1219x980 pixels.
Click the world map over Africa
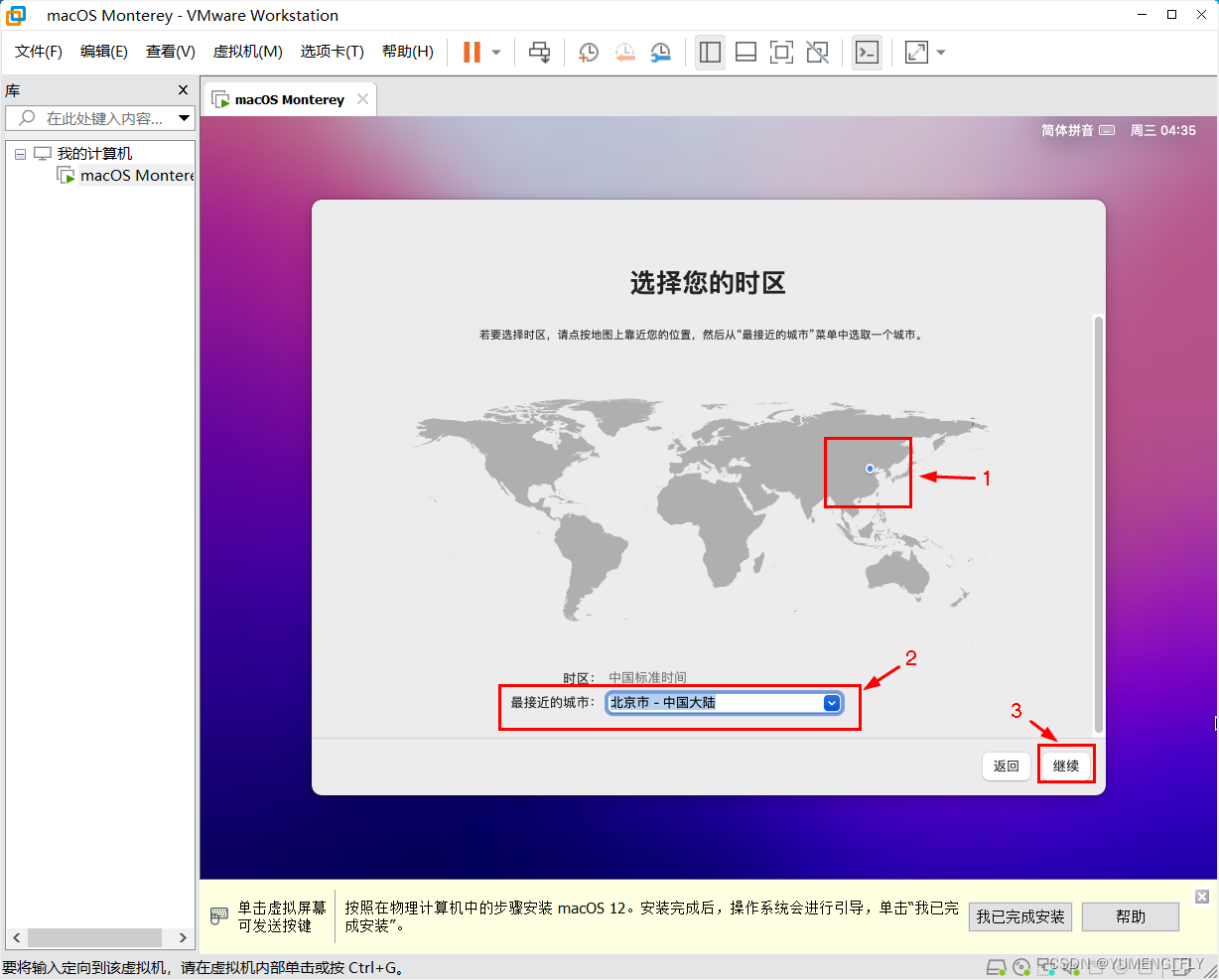717,526
